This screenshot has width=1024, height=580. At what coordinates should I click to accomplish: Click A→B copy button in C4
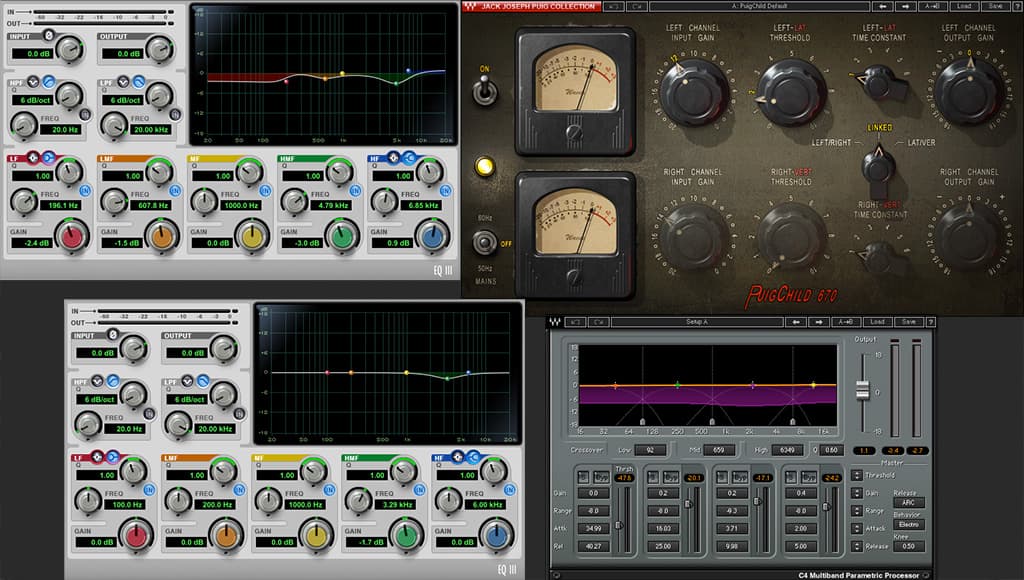click(x=844, y=322)
